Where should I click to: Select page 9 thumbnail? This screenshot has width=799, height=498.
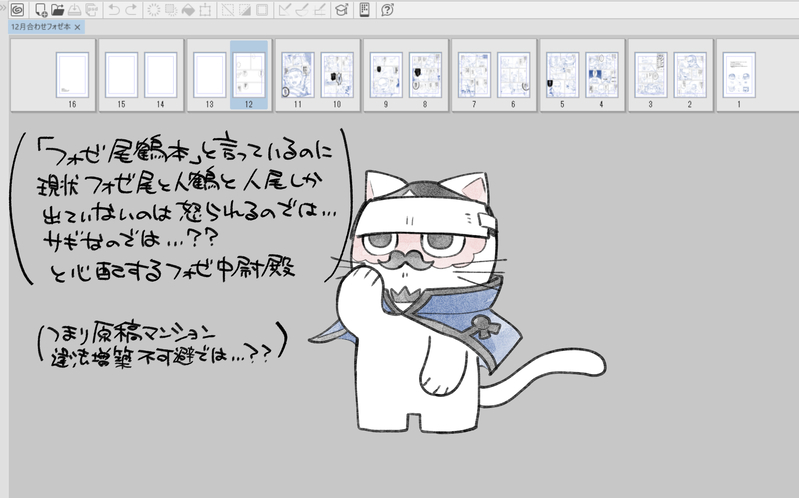(386, 75)
